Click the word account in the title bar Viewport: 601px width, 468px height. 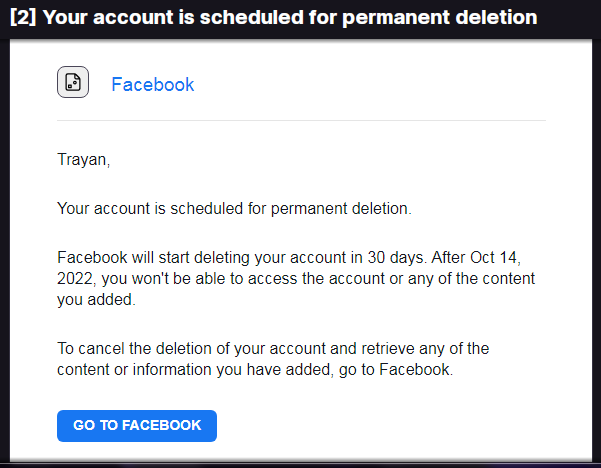133,17
